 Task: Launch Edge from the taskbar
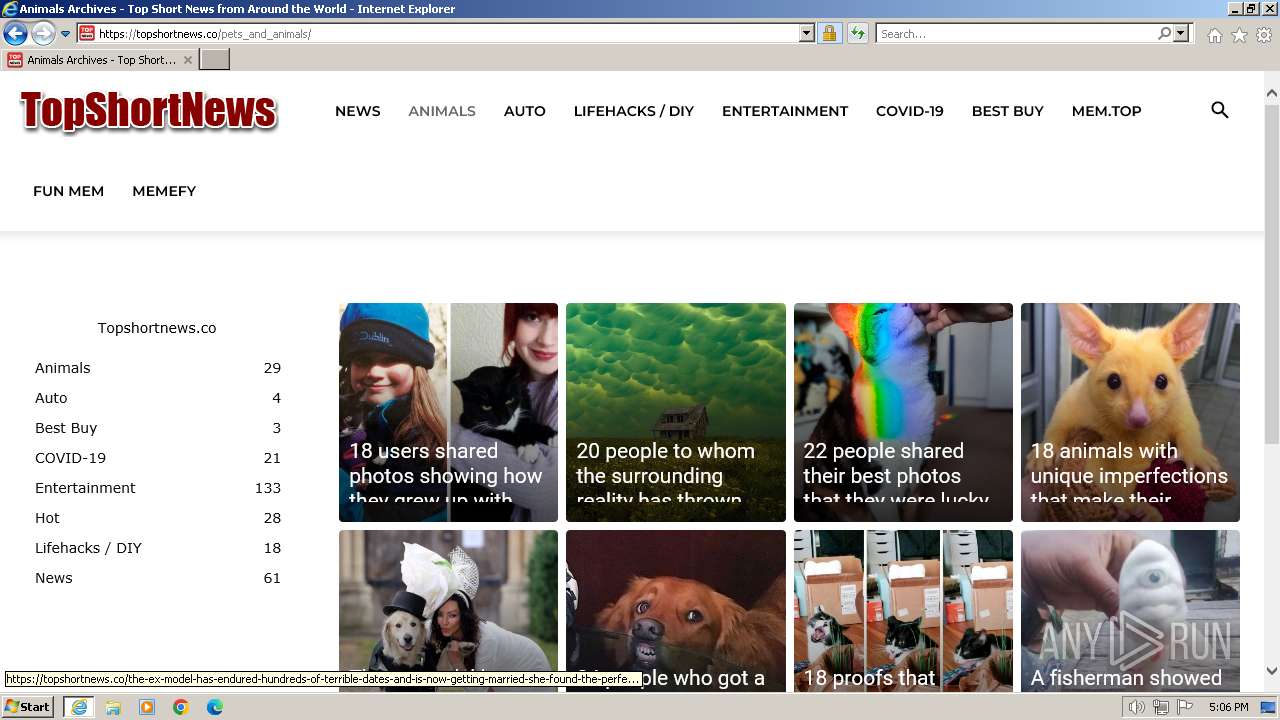coord(215,707)
